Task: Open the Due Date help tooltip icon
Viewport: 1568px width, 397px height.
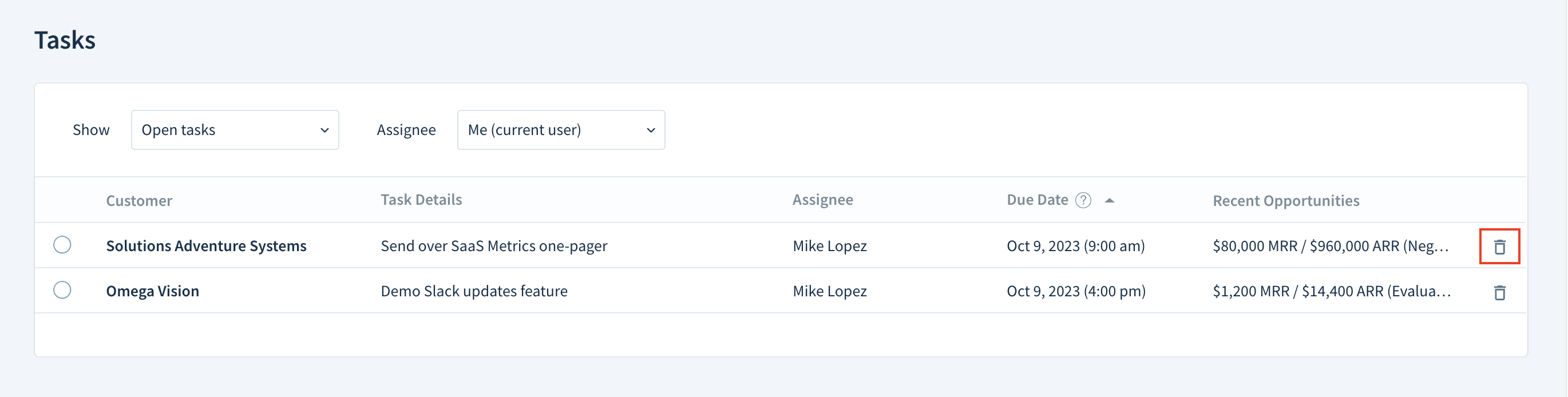Action: tap(1083, 200)
